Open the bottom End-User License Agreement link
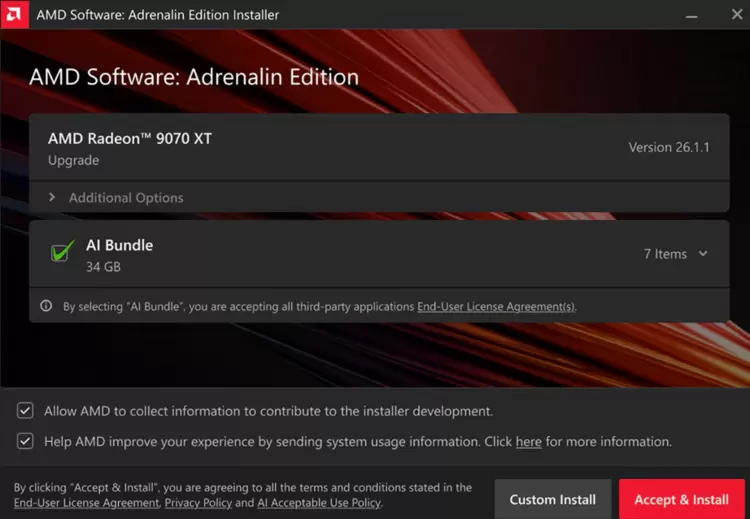 86,503
